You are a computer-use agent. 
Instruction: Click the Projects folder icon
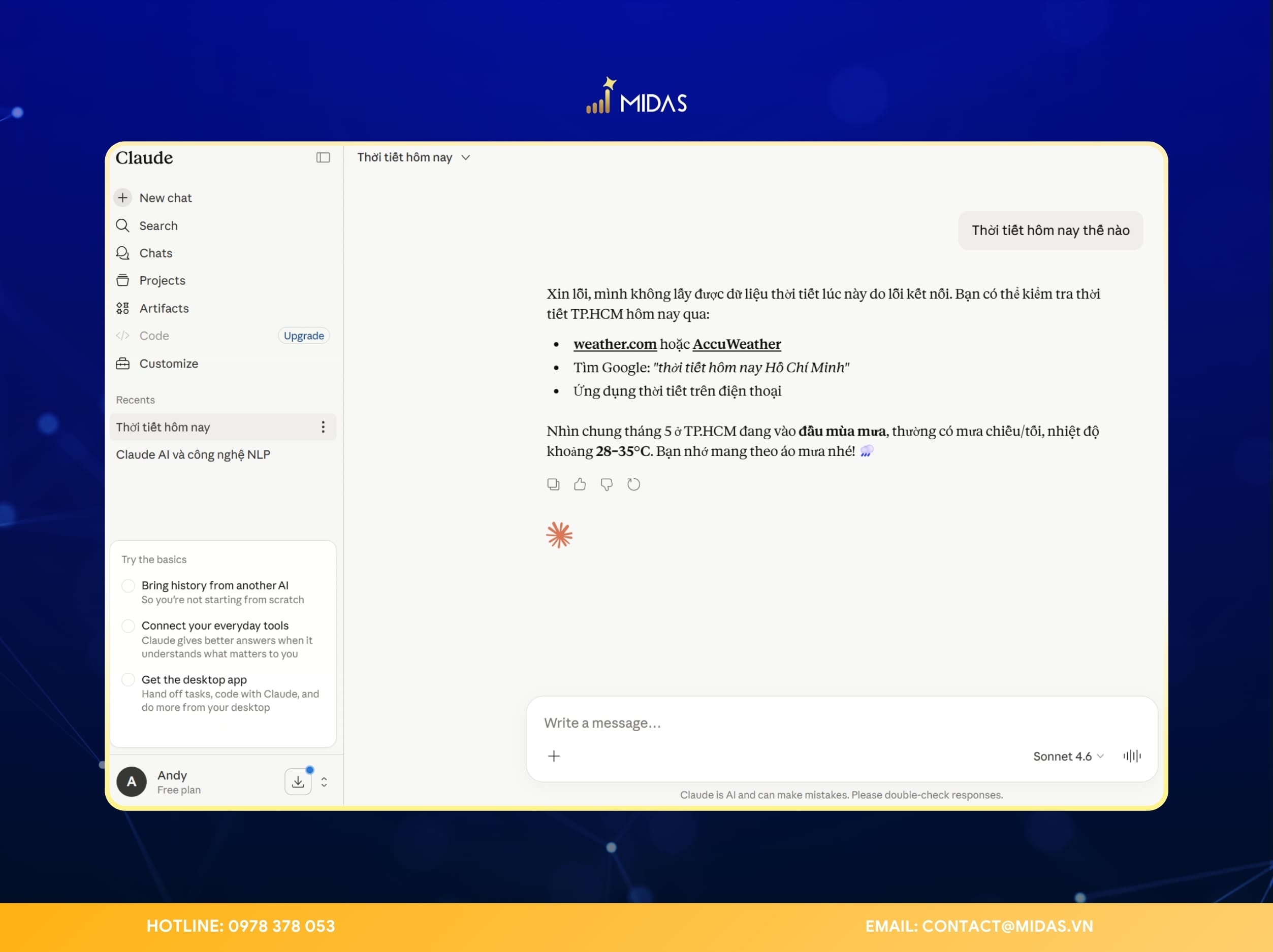point(122,281)
